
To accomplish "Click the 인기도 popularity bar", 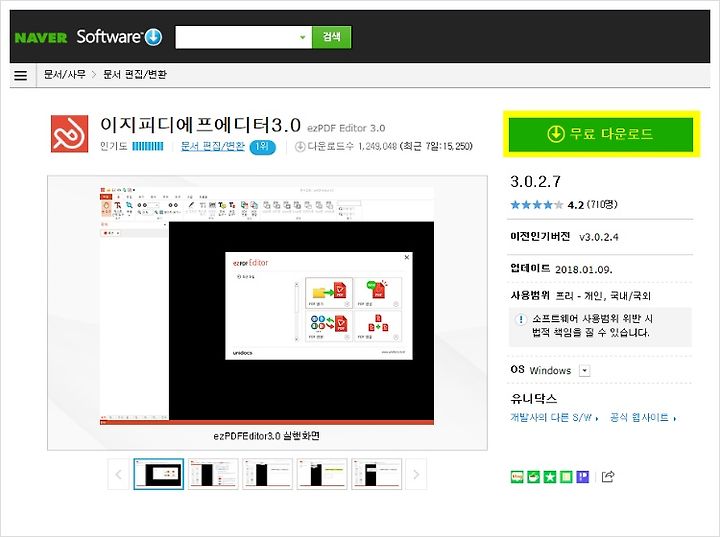I will coord(147,146).
